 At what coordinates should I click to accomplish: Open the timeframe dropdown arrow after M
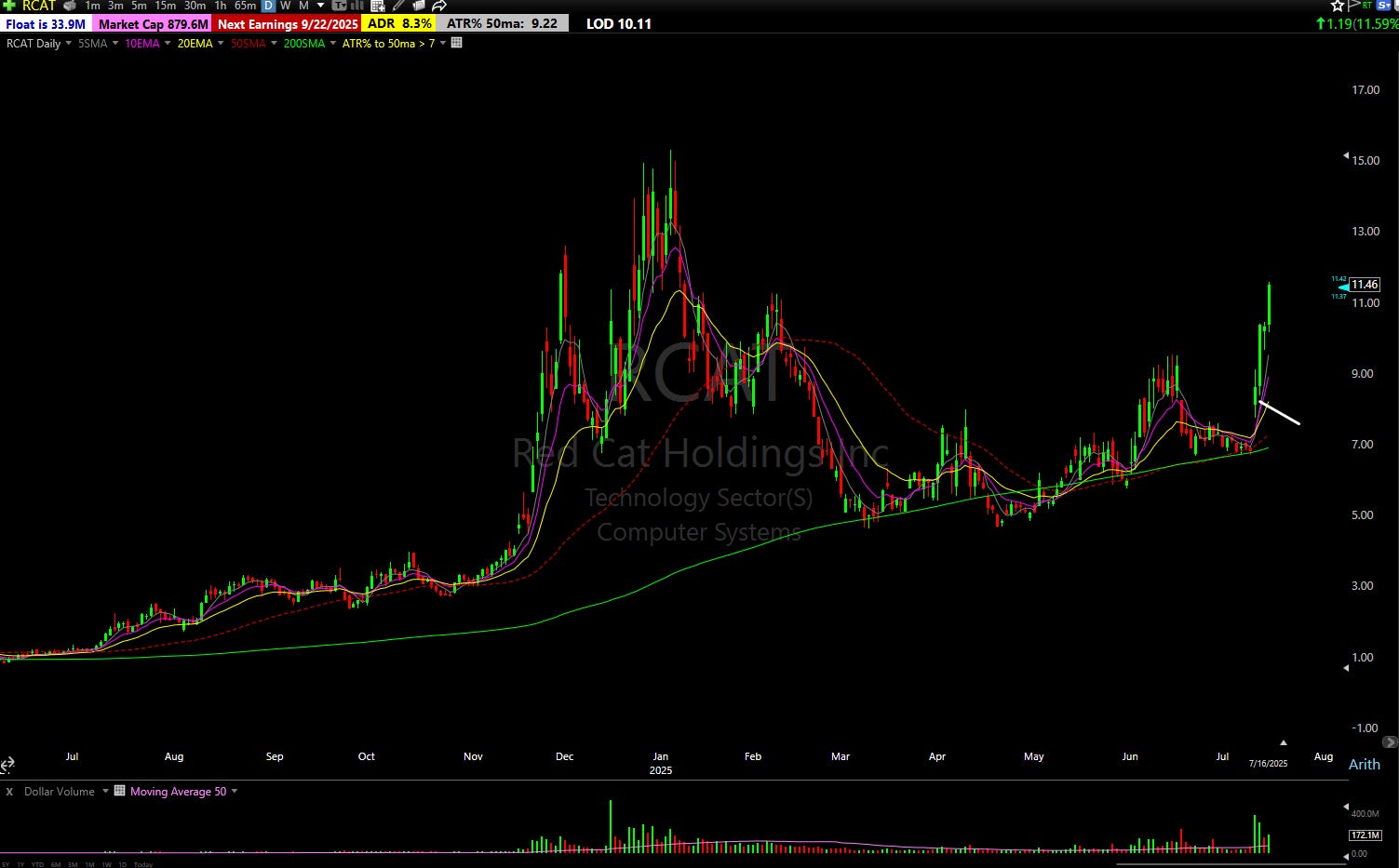[x=321, y=6]
